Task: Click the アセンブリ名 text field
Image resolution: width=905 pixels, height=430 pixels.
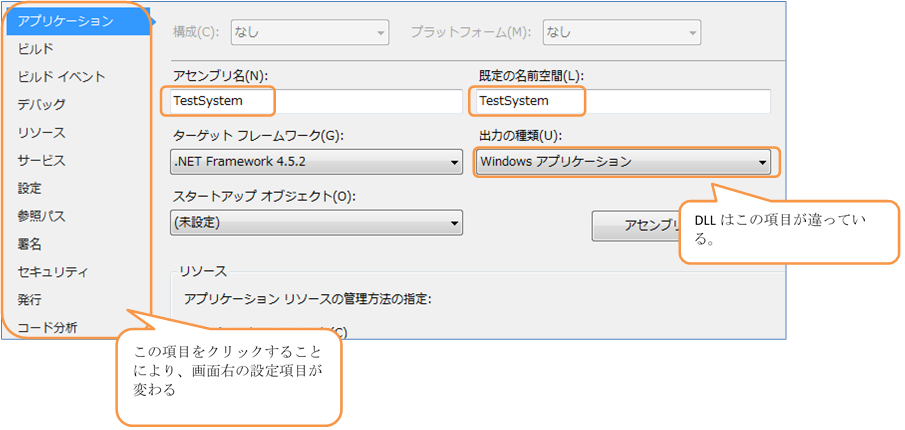Action: point(310,101)
